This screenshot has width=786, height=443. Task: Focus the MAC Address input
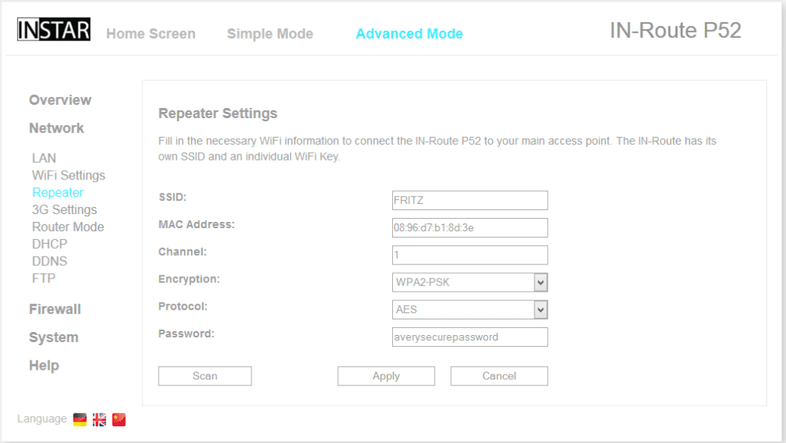click(470, 228)
